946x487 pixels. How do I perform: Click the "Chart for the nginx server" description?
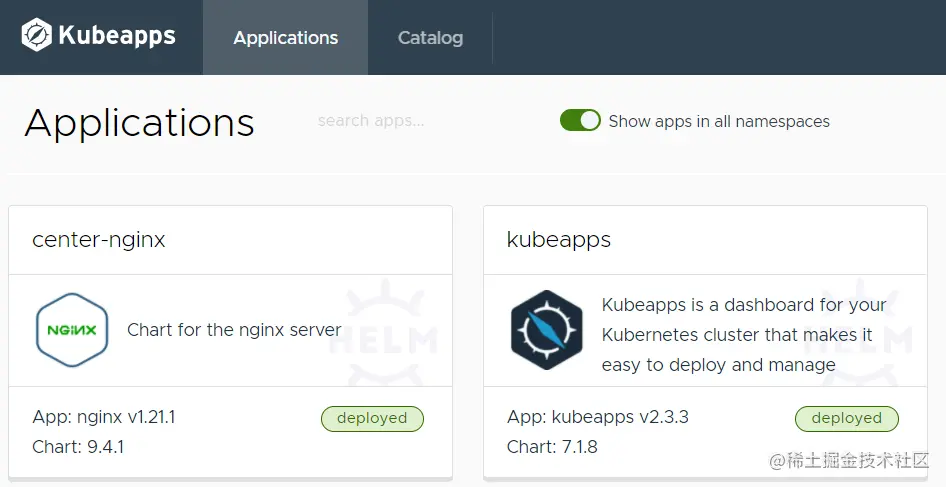pyautogui.click(x=234, y=330)
